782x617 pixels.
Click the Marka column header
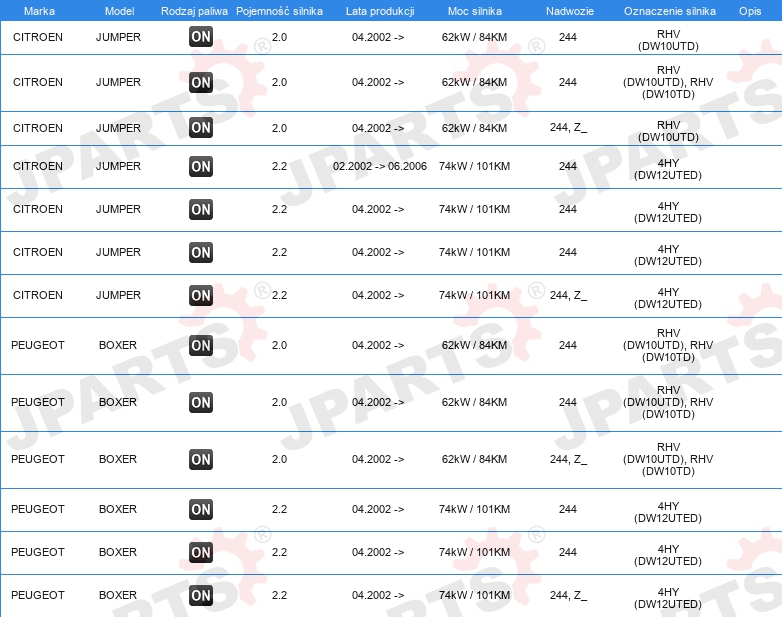(x=39, y=11)
